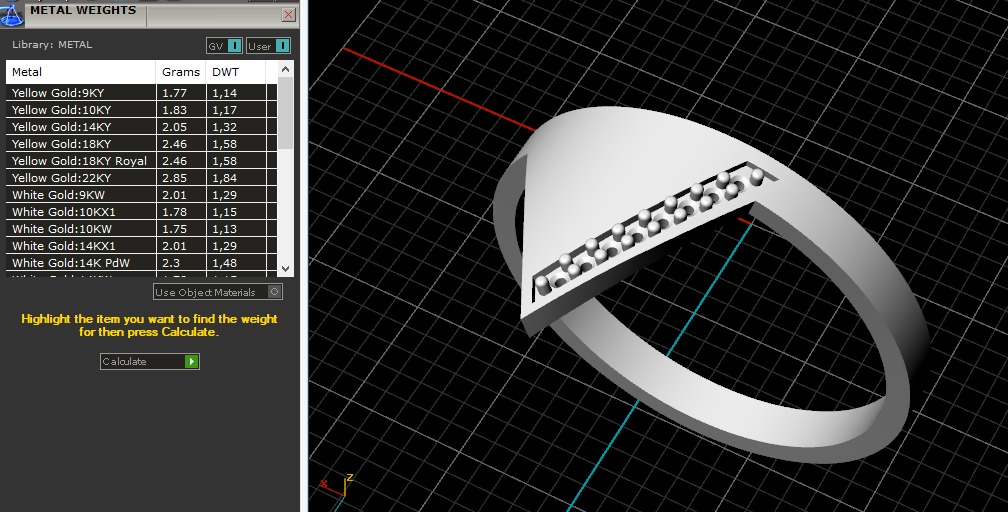
Task: Click the green arrow on Calculate
Action: [x=191, y=361]
